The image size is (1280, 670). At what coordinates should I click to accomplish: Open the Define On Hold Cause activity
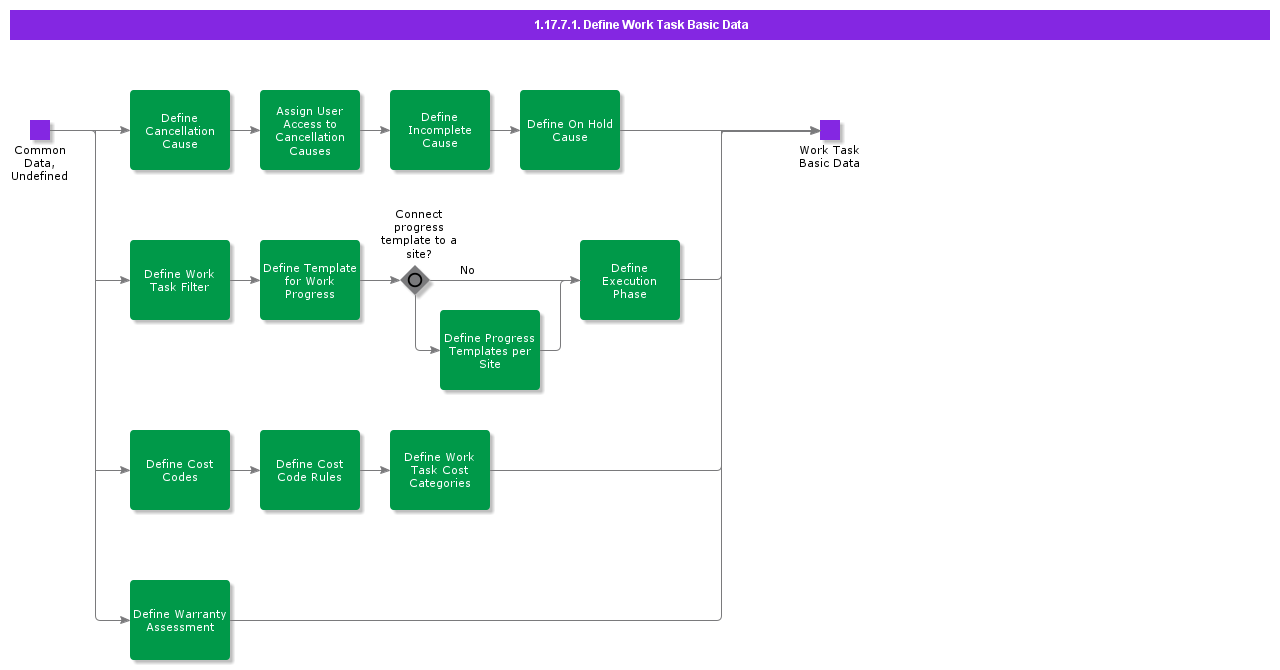(570, 130)
